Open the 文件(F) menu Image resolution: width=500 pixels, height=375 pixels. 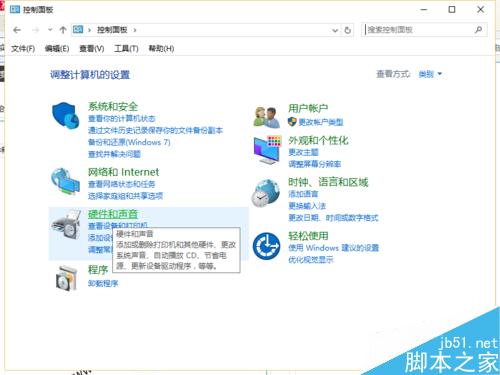(x=23, y=49)
